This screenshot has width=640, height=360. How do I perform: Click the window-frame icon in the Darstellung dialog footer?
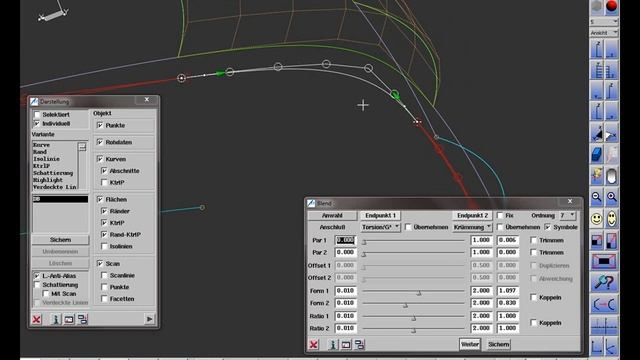(x=69, y=320)
